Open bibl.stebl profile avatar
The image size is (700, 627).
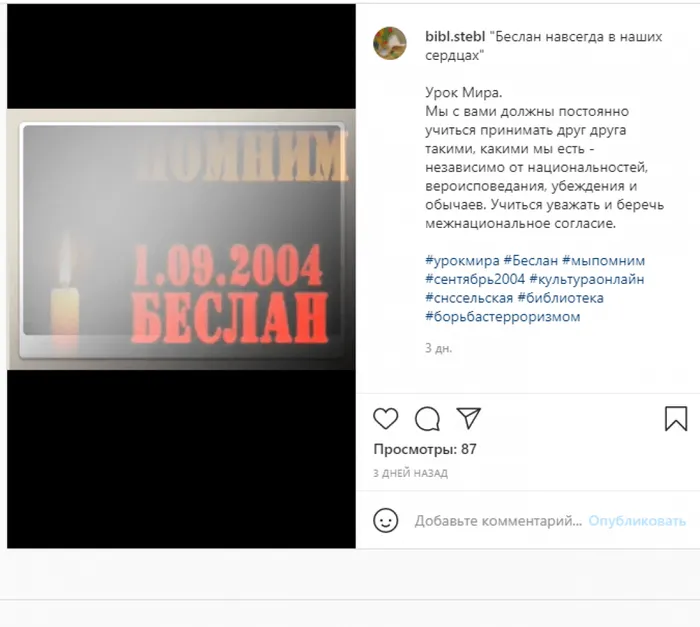tap(390, 43)
